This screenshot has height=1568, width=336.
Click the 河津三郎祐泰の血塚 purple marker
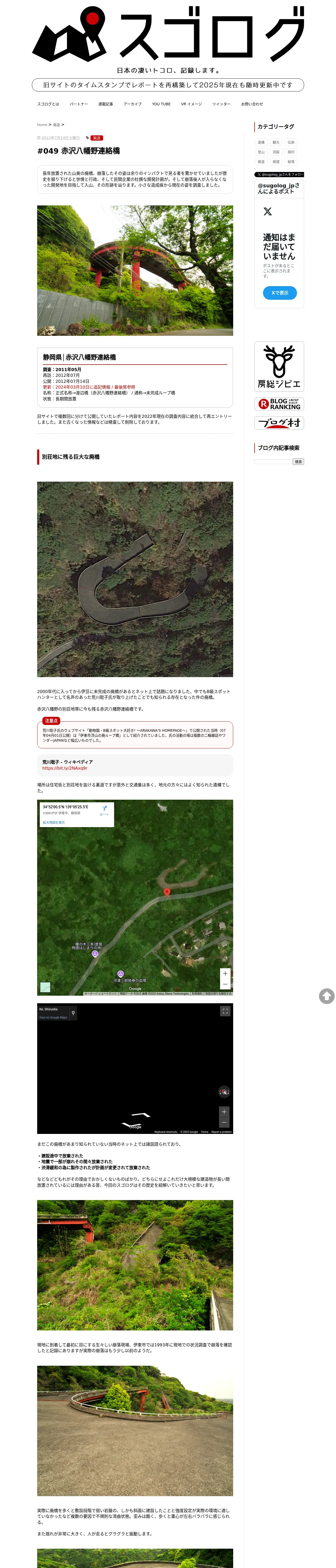[121, 974]
